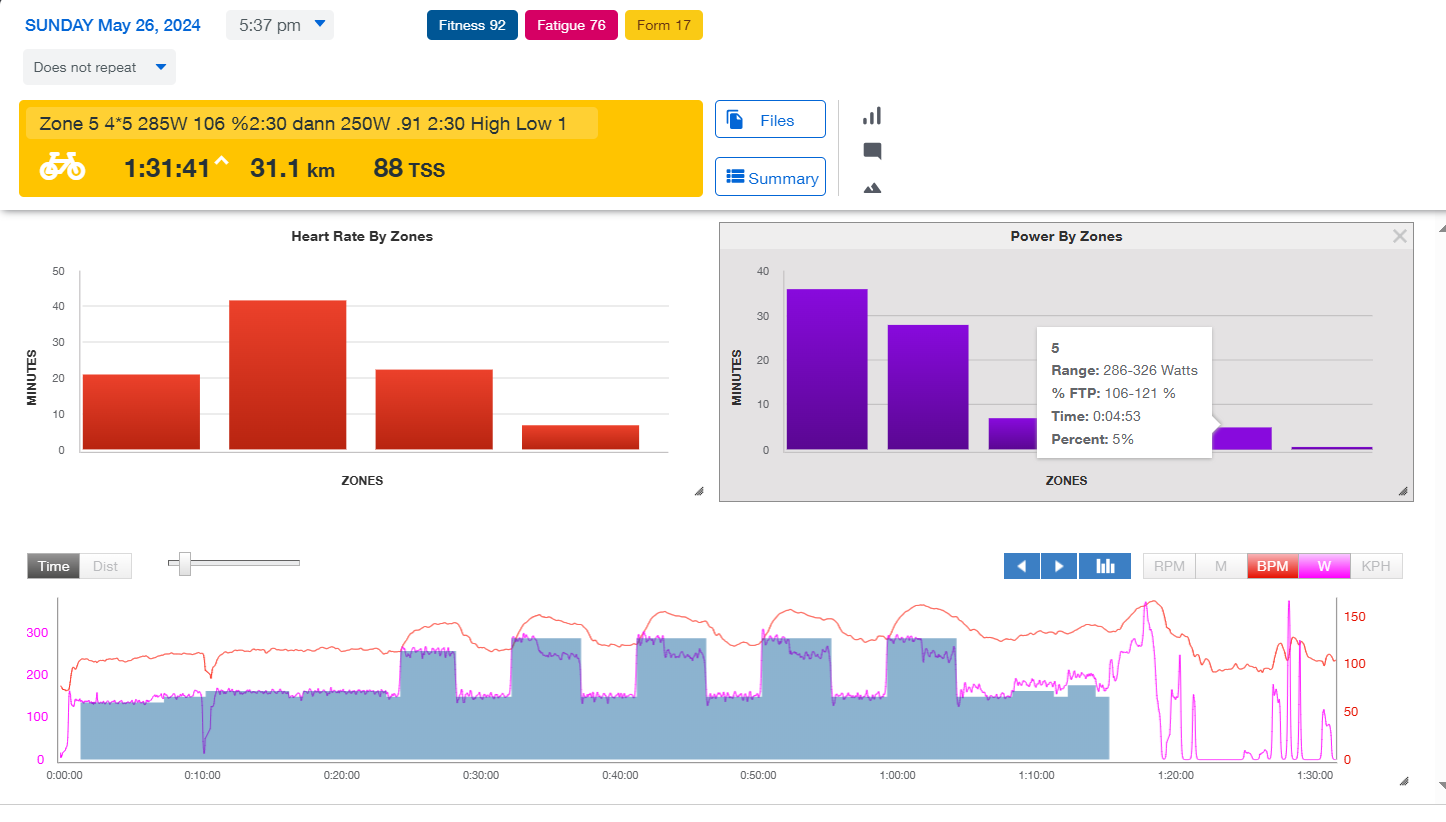The height and width of the screenshot is (822, 1446).
Task: Toggle BPM heart rate channel off
Action: tap(1272, 566)
